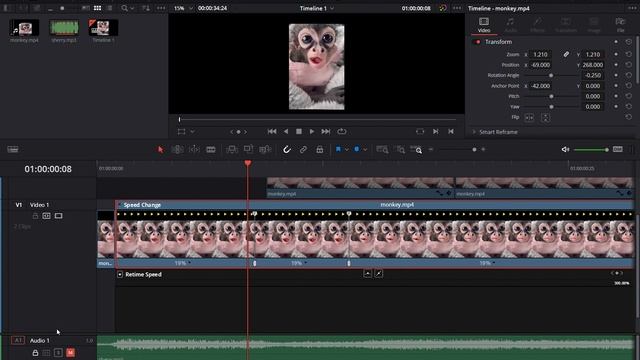Set the Mark In point in the viewer
Image resolution: width=640 pixels, height=360 pixels.
436,131
